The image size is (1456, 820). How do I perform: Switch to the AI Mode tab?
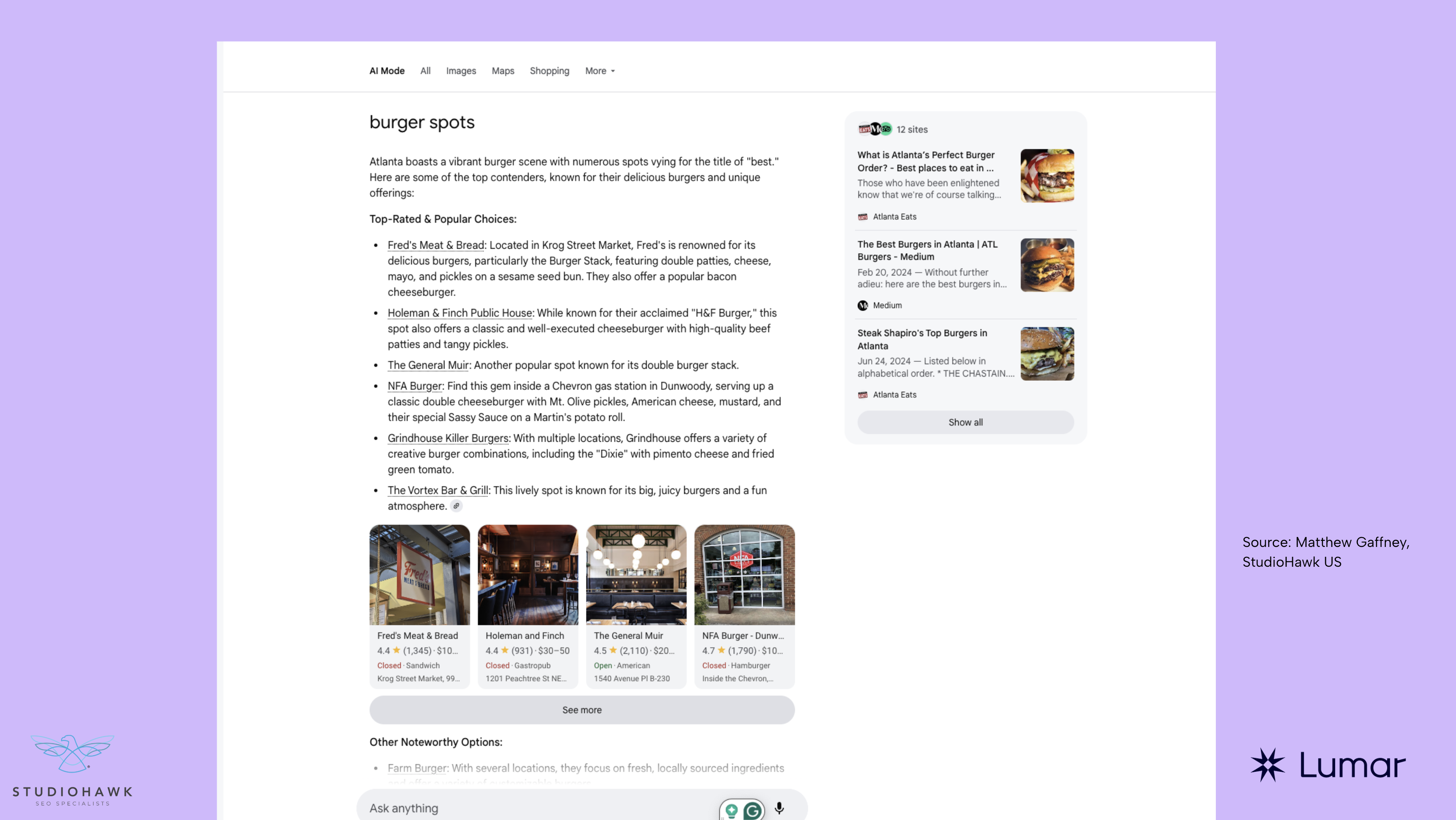point(387,71)
